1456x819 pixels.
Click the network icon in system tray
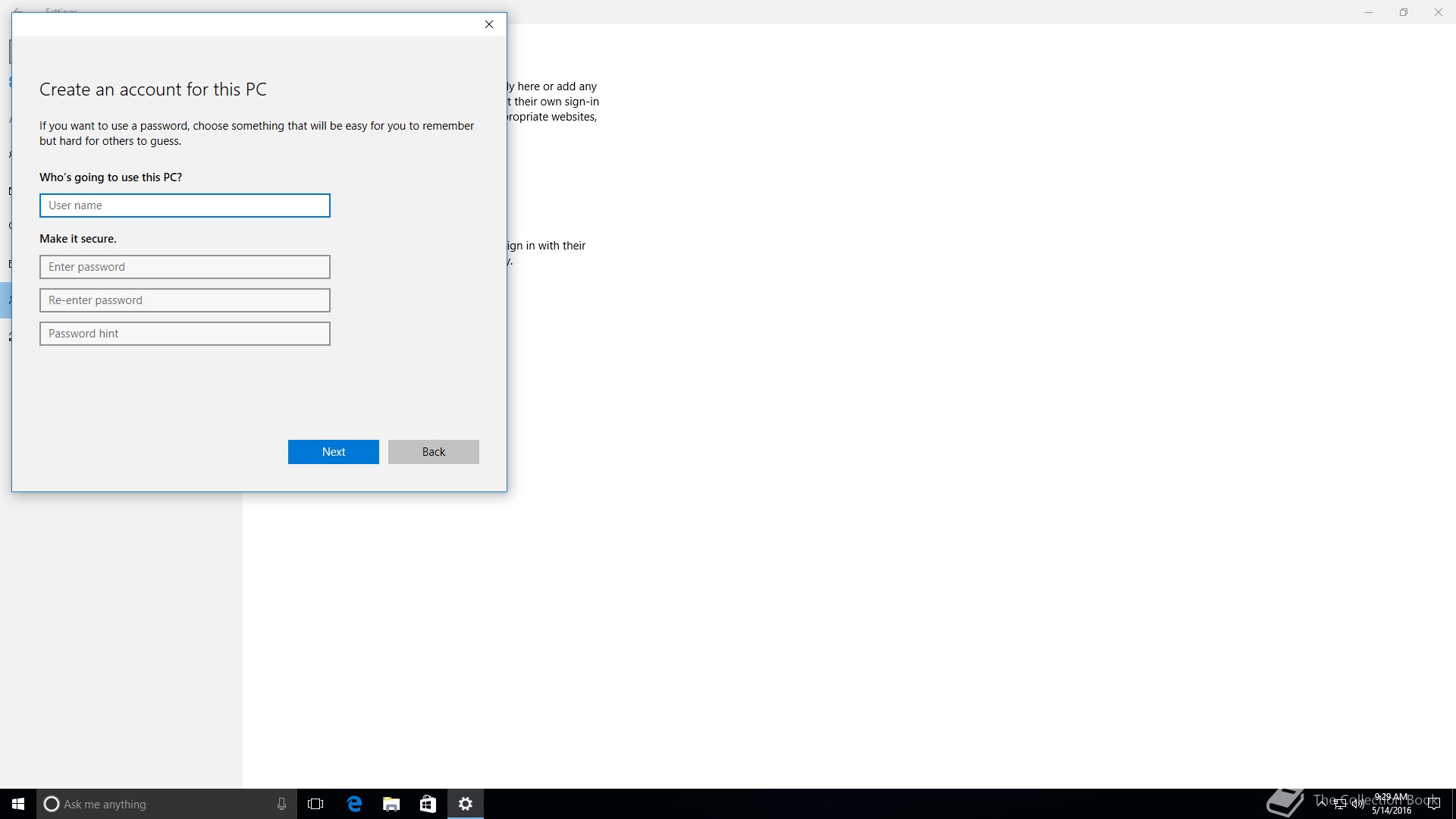[1340, 804]
